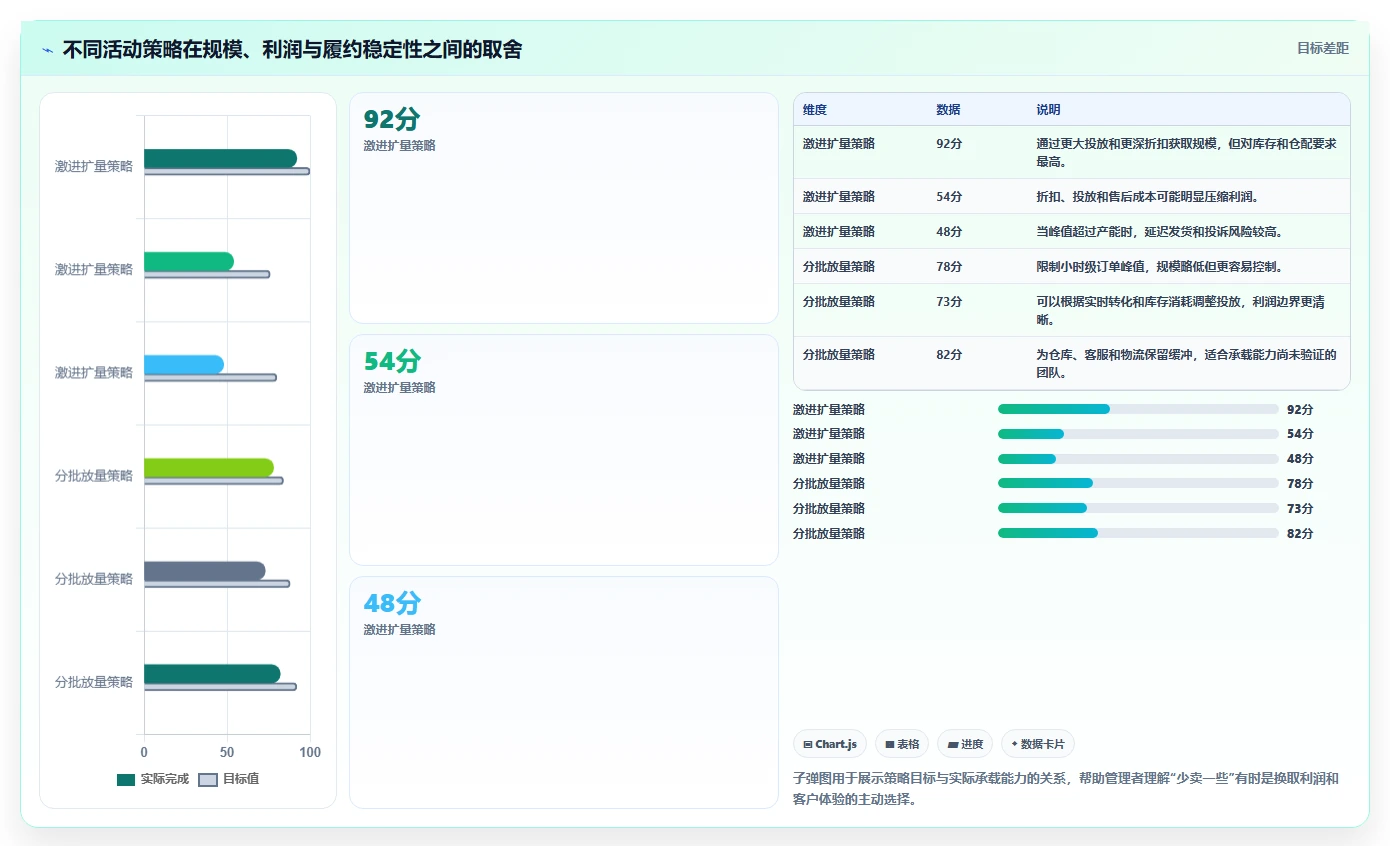This screenshot has width=1390, height=846.
Task: Click the lime green bar in the bullet chart
Action: point(209,467)
